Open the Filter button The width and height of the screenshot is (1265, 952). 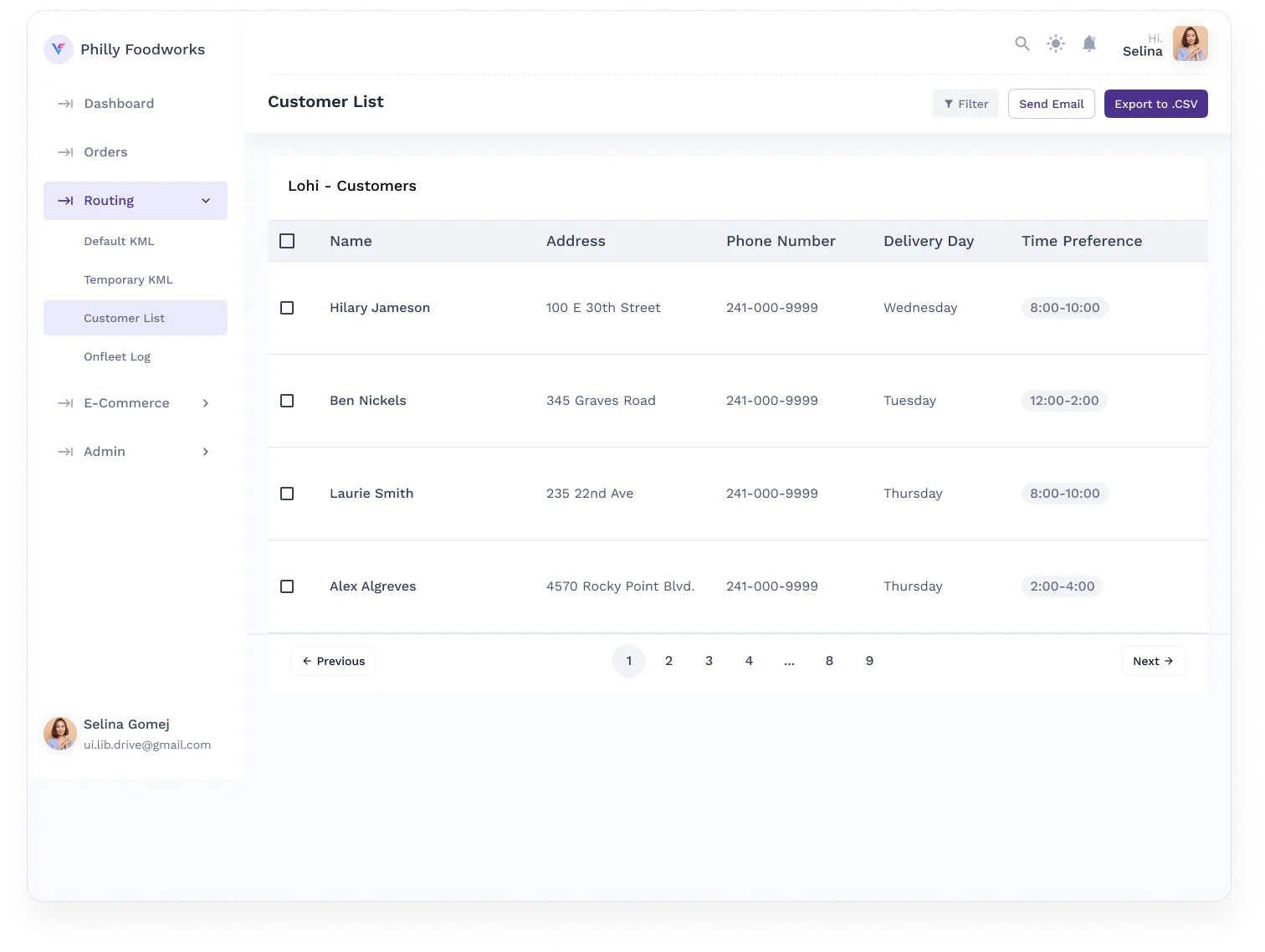point(965,104)
